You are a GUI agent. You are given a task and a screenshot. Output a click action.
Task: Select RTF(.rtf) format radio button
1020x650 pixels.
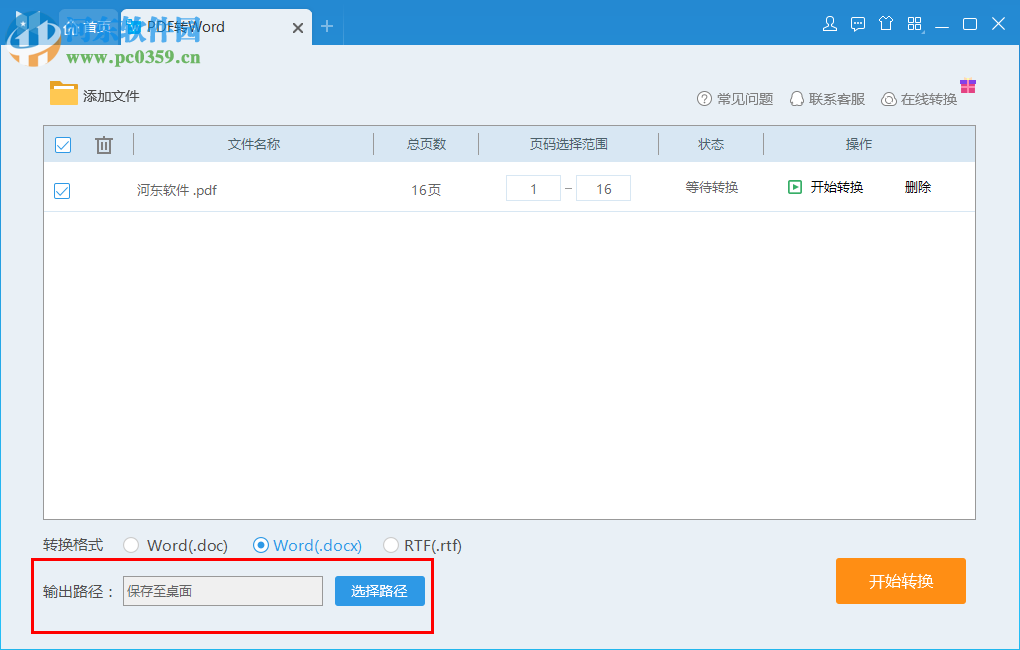pyautogui.click(x=390, y=545)
